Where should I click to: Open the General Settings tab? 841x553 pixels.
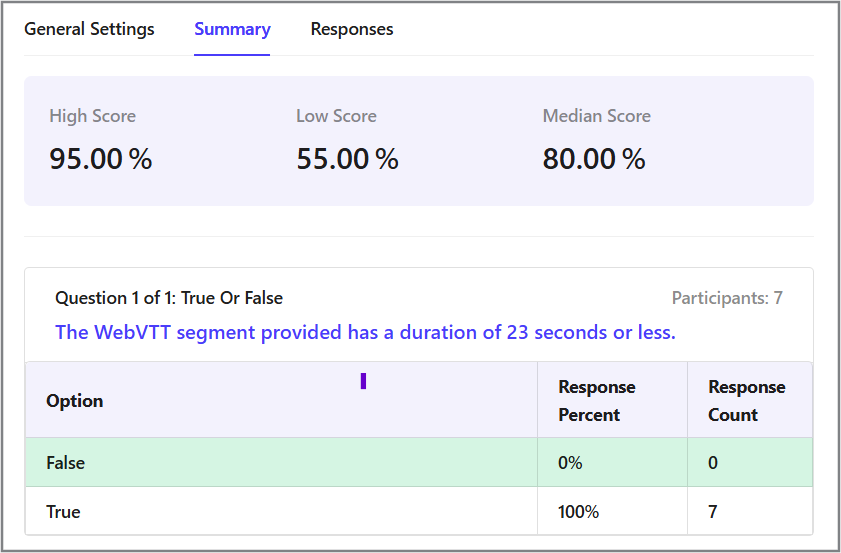pos(89,29)
